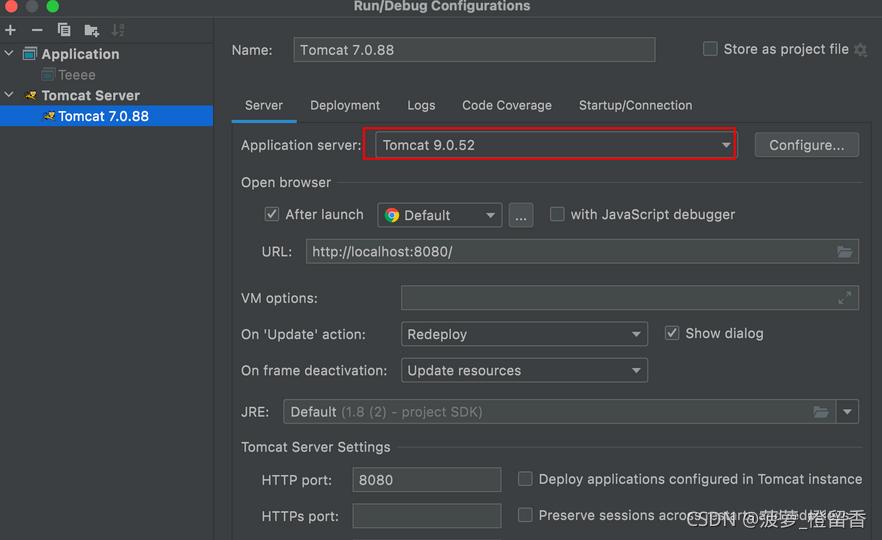This screenshot has height=540, width=882.
Task: Click the Name input field
Action: (474, 50)
